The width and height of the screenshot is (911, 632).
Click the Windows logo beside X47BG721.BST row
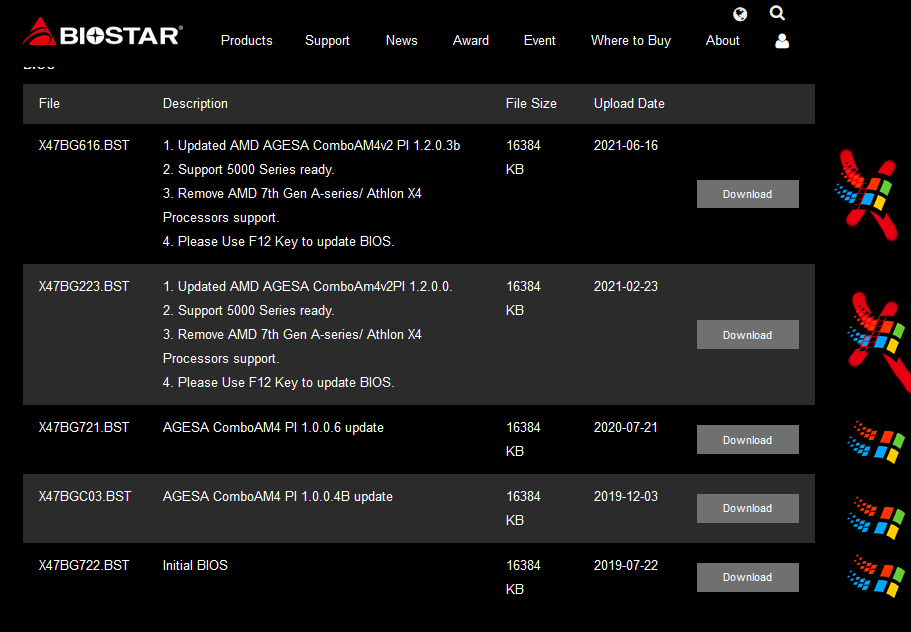point(876,441)
